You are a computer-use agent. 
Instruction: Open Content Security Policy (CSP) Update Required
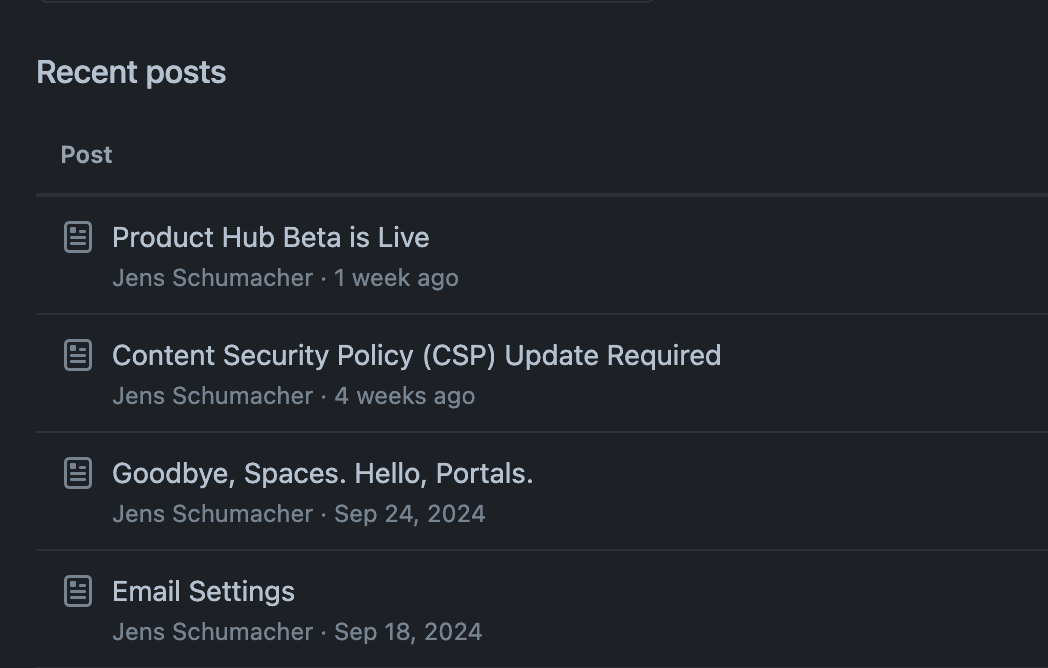click(x=416, y=355)
